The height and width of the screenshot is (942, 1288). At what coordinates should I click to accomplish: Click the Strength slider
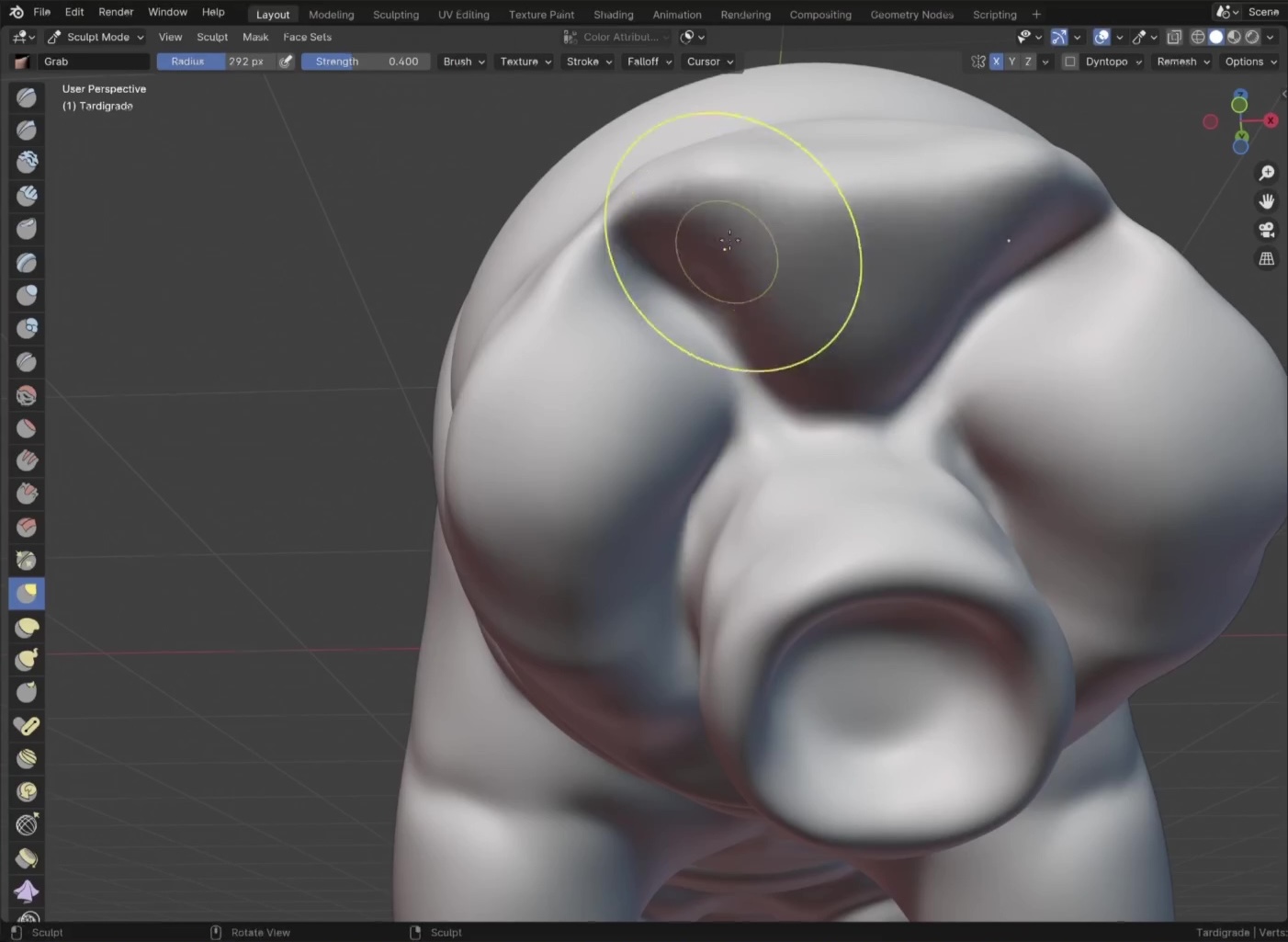click(x=366, y=62)
